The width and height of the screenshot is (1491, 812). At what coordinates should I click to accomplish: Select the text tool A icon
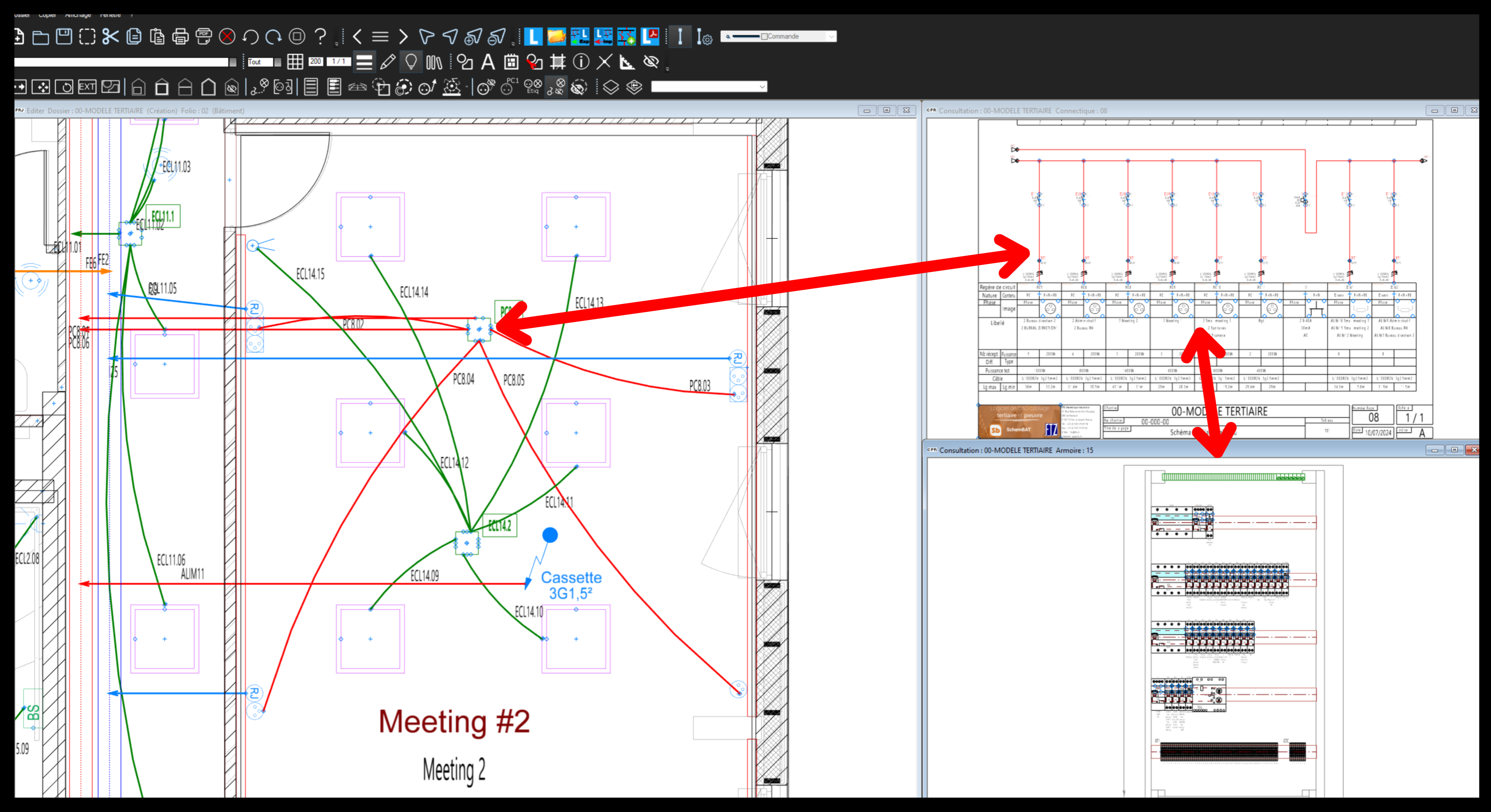(x=488, y=61)
